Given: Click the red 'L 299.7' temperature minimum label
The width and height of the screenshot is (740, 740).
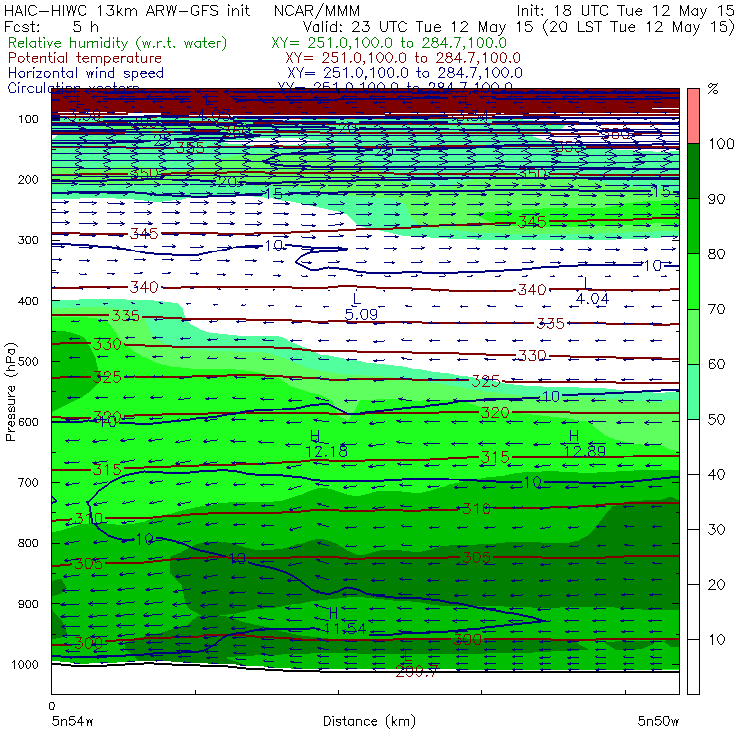Looking at the screenshot, I should coord(417,663).
